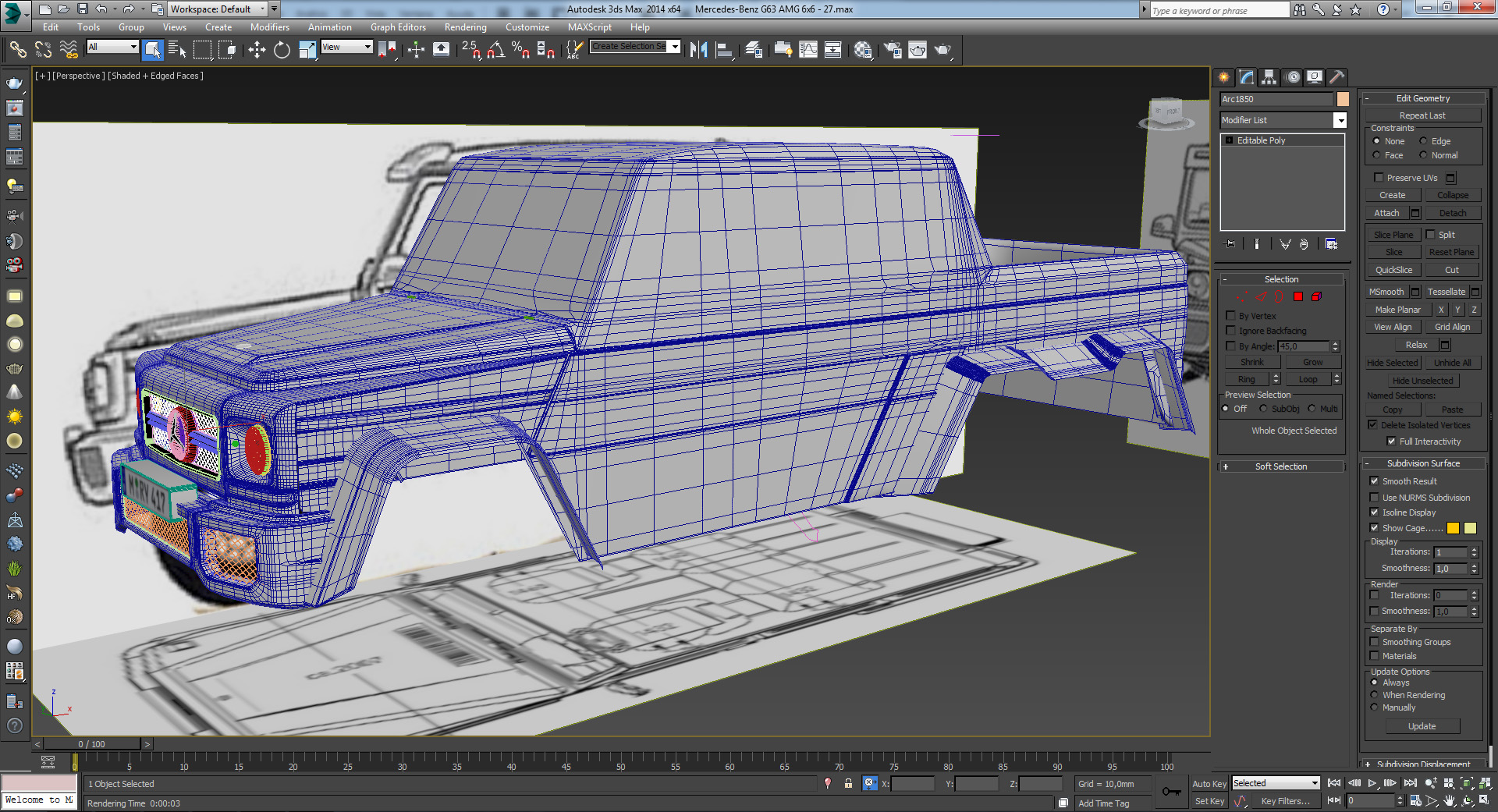Switch to Element sub-object level
The width and height of the screenshot is (1498, 812).
(x=1316, y=296)
